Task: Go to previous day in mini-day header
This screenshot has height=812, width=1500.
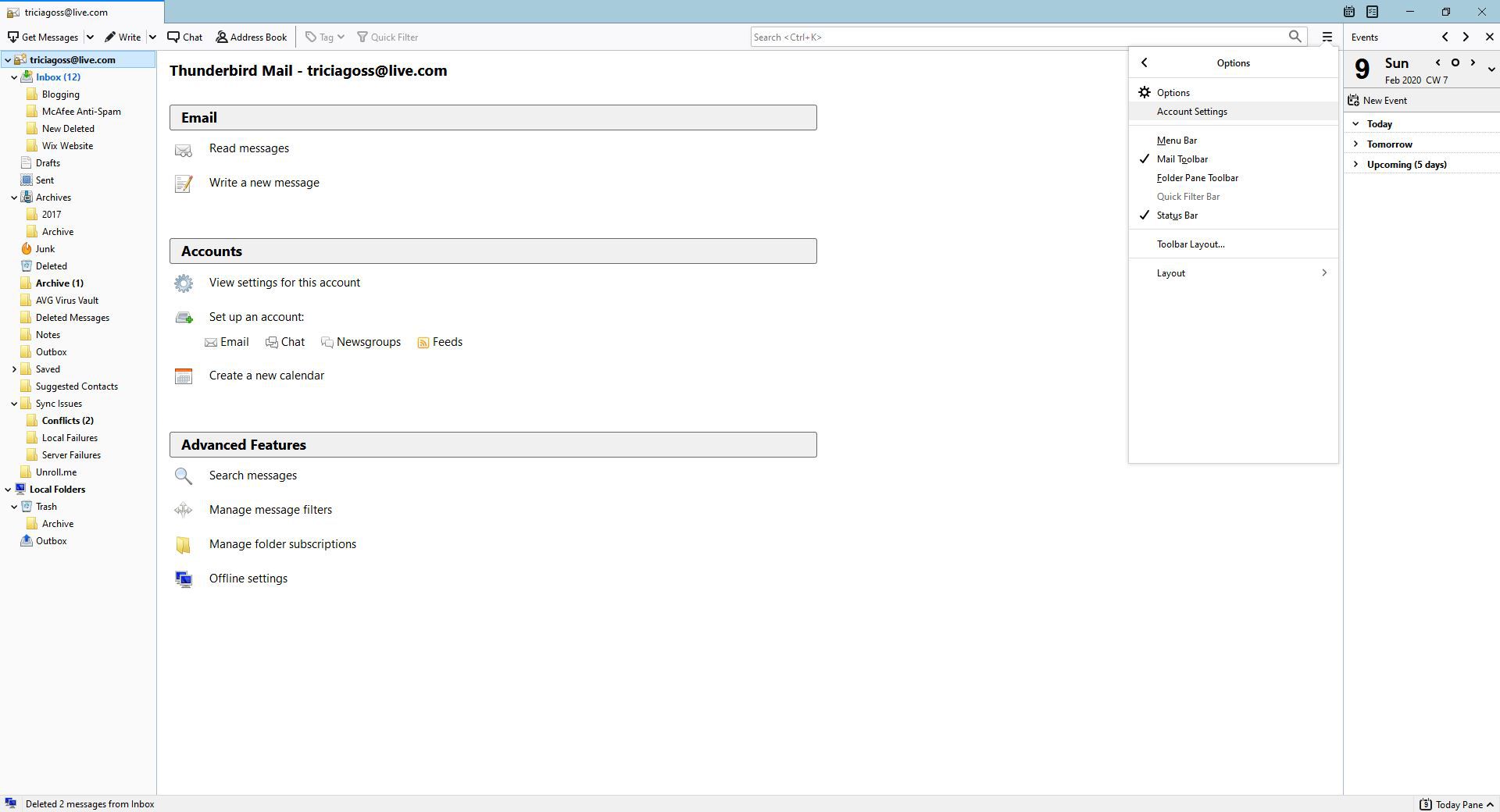Action: click(1437, 62)
